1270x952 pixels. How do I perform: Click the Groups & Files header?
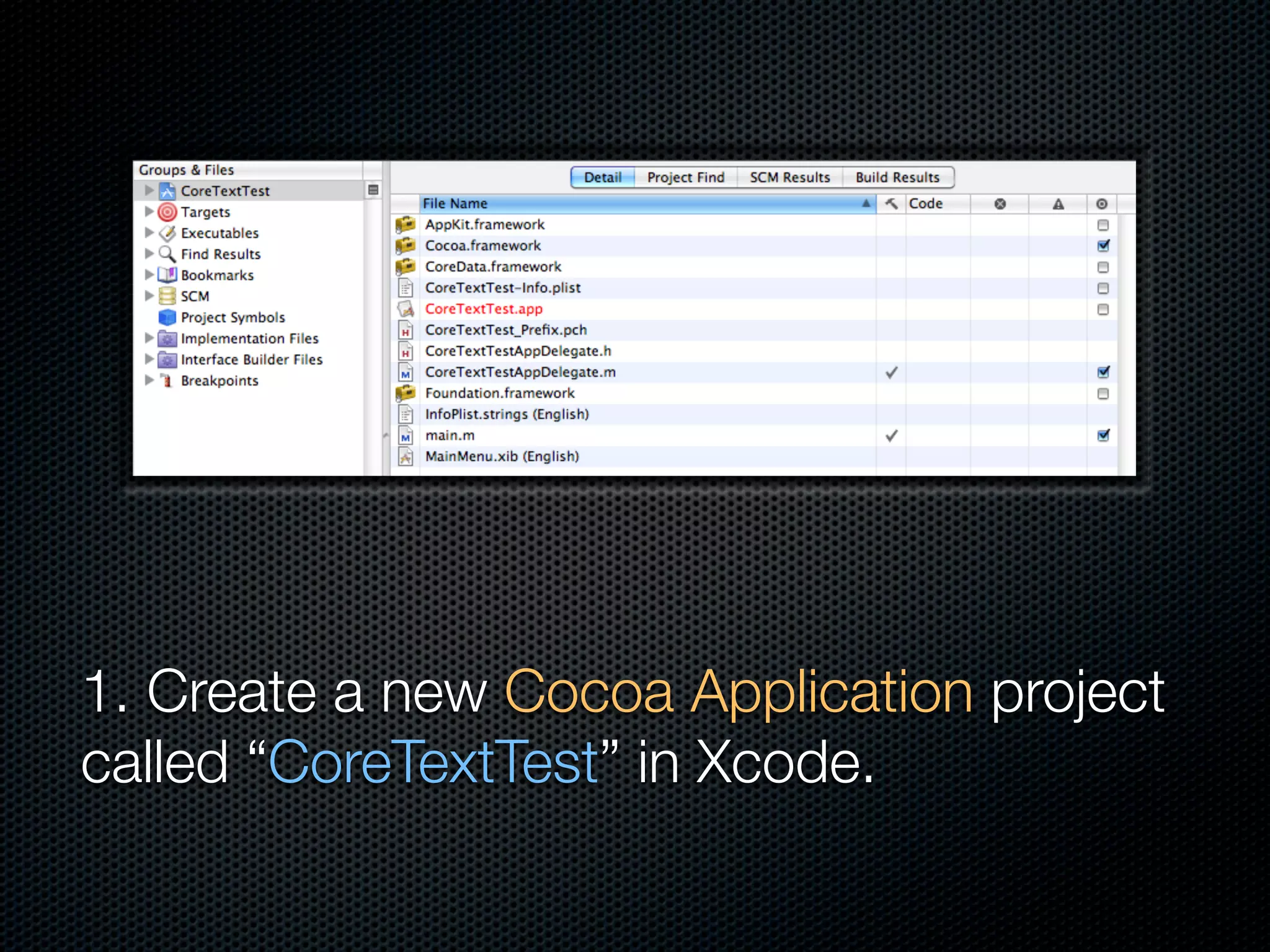[248, 170]
